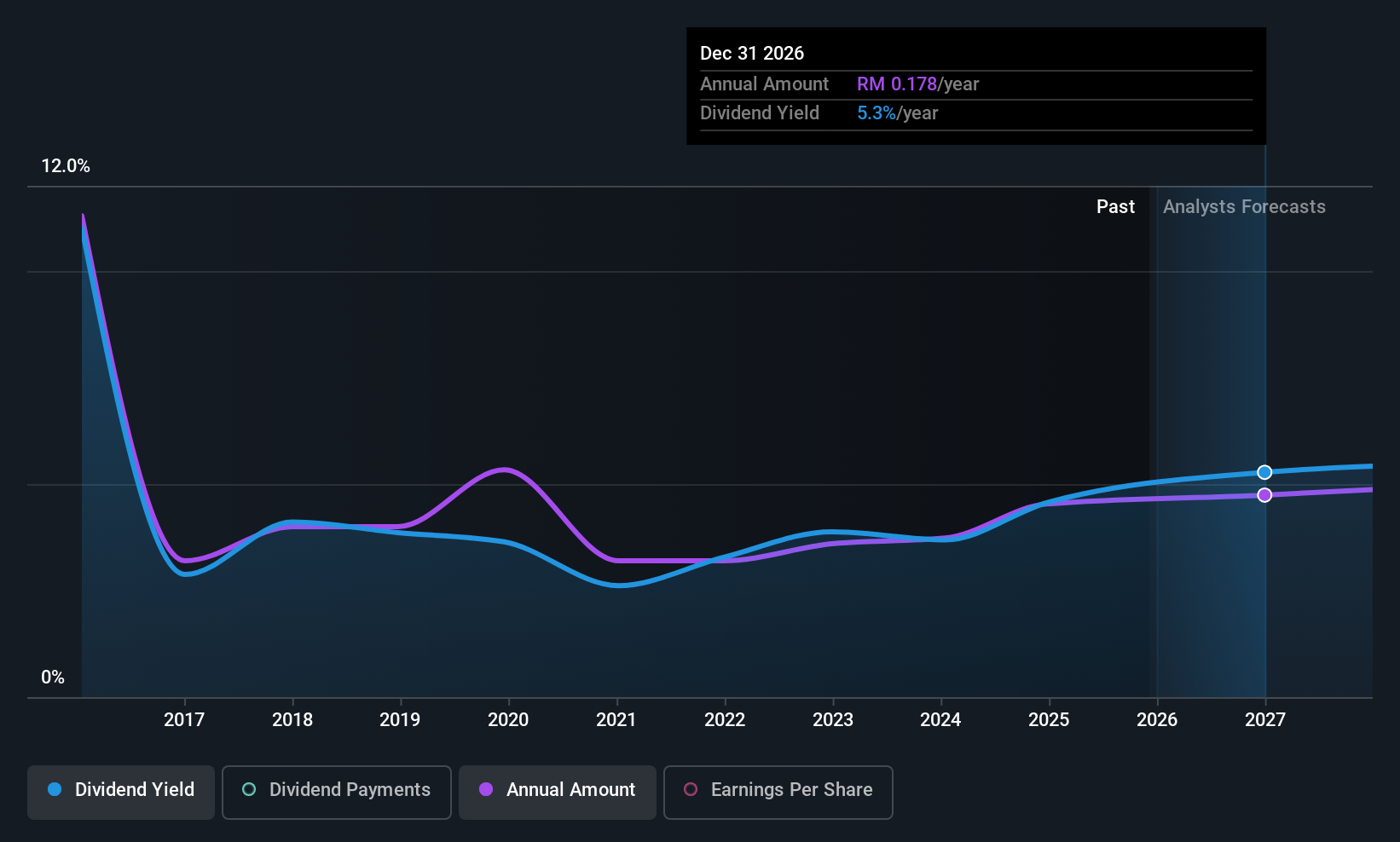Click the purple Annual Amount legend dot
Viewport: 1400px width, 842px height.
point(486,790)
